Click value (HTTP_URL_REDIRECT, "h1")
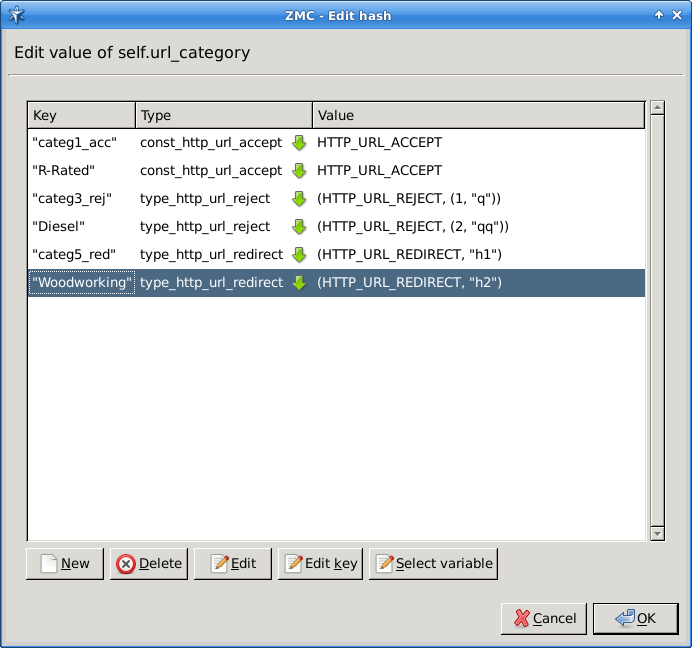The height and width of the screenshot is (648, 692). pyautogui.click(x=410, y=255)
